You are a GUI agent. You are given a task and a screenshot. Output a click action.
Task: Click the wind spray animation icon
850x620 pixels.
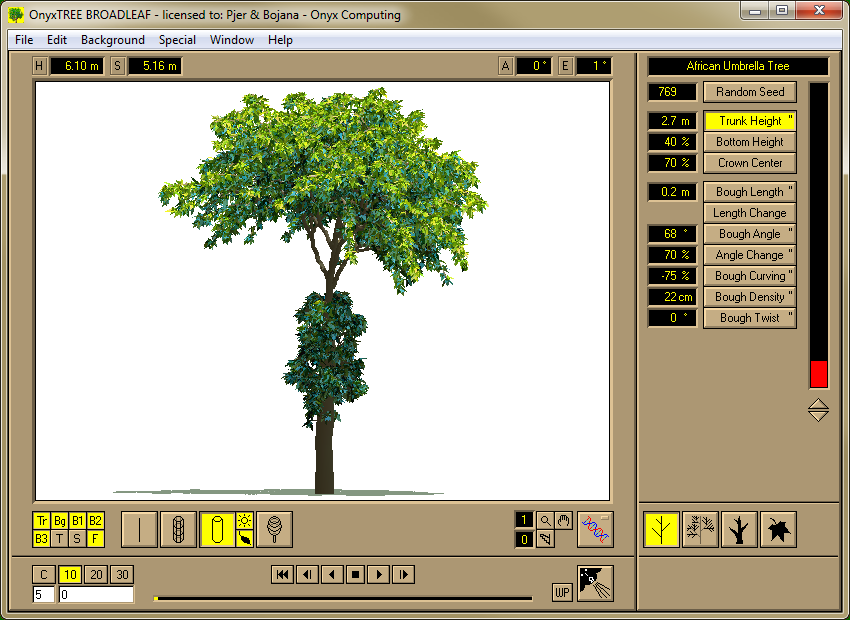click(x=595, y=583)
